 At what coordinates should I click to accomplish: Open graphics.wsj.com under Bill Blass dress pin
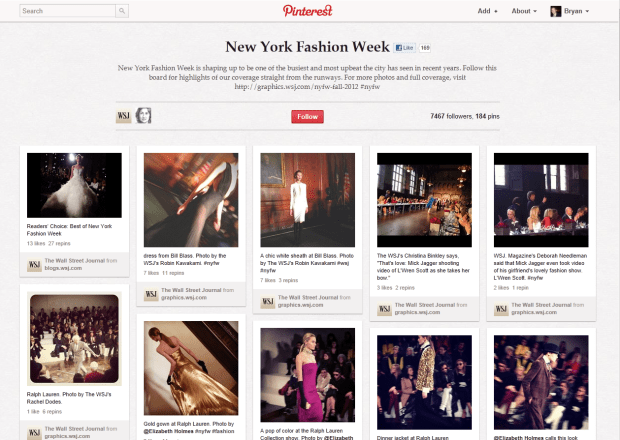pos(184,297)
